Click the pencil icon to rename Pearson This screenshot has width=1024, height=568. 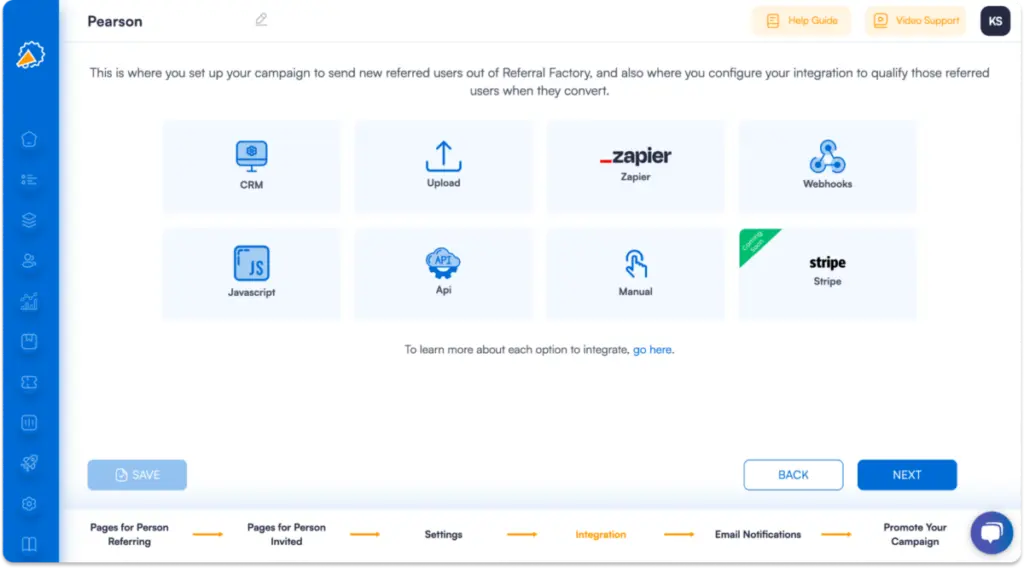pyautogui.click(x=261, y=20)
